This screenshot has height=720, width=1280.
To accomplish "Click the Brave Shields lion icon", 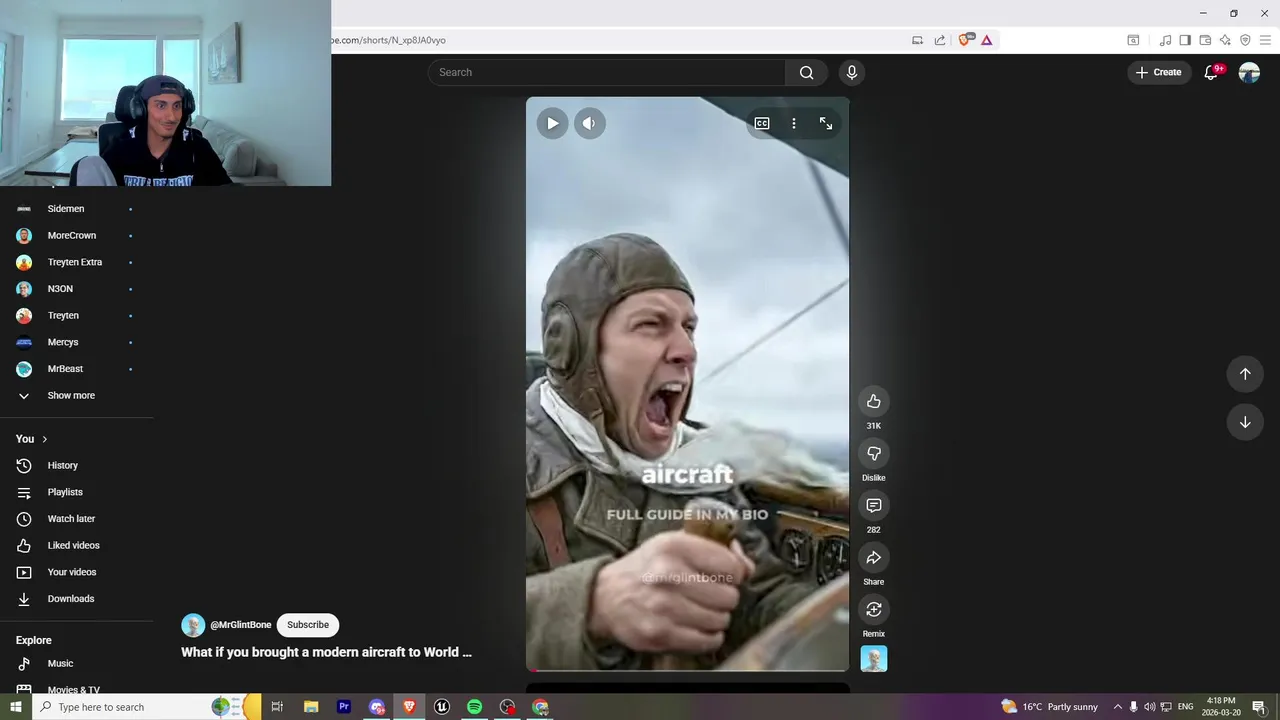I will coord(966,40).
